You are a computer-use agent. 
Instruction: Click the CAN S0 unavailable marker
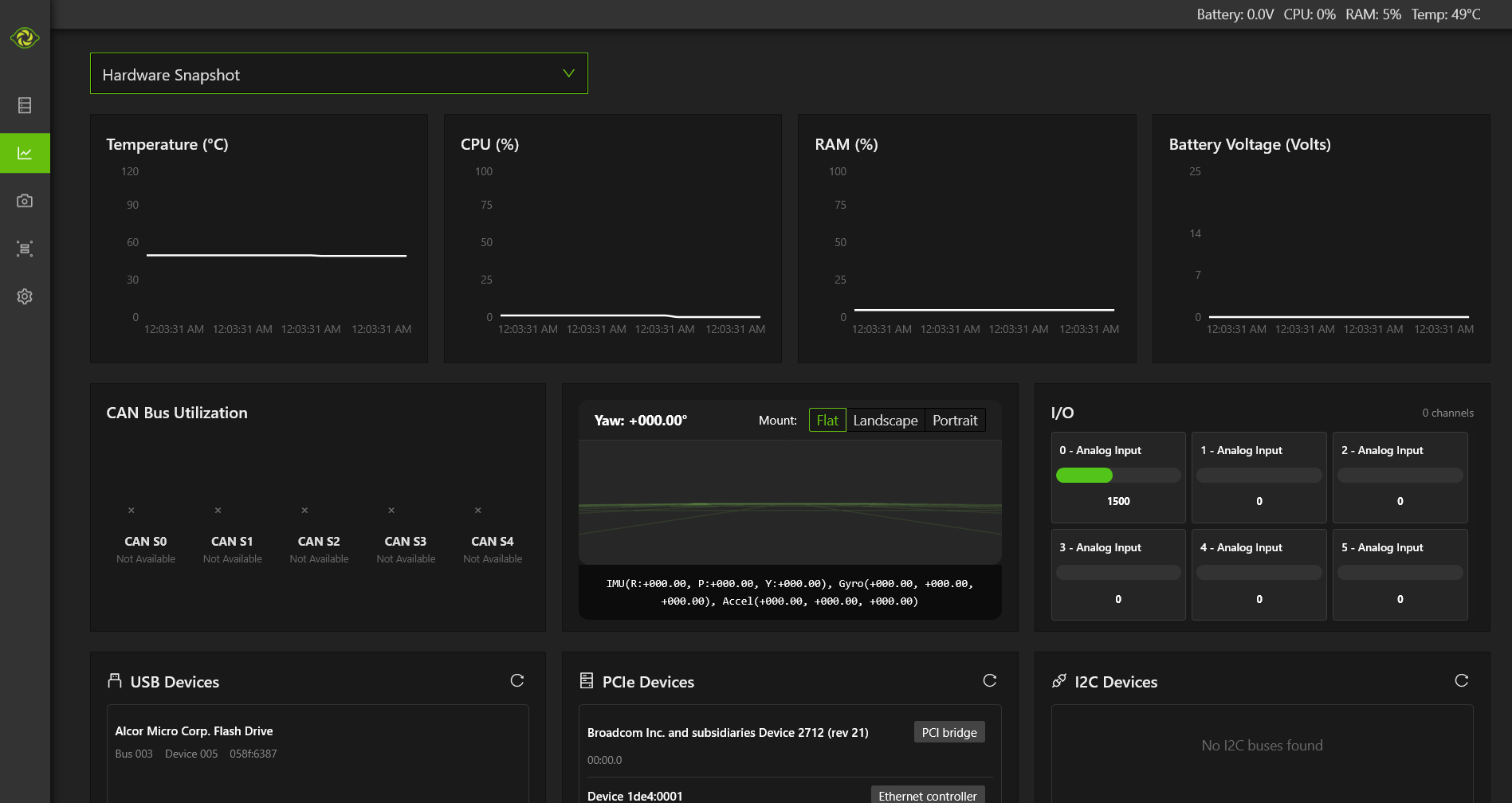[132, 511]
